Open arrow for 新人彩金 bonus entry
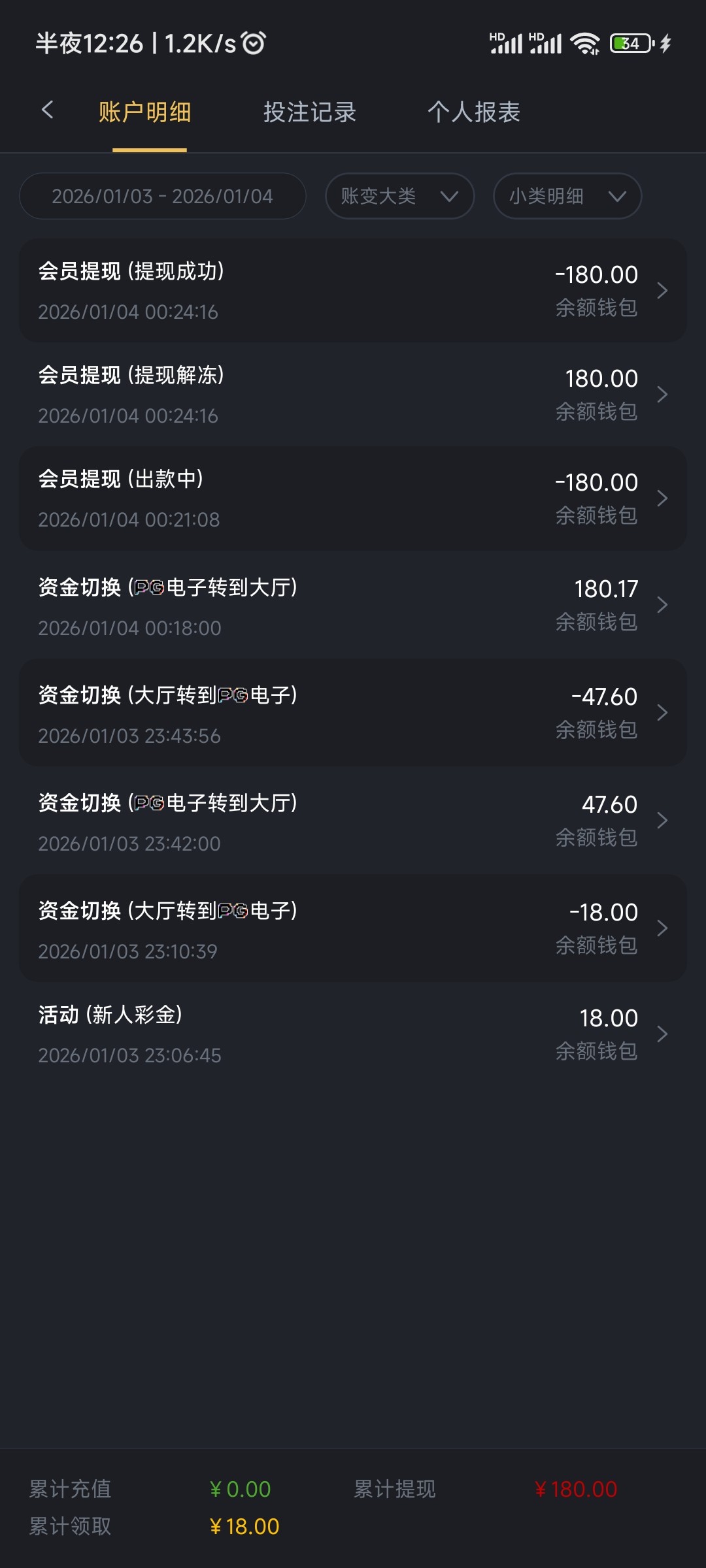Image resolution: width=706 pixels, height=1568 pixels. (x=662, y=1034)
